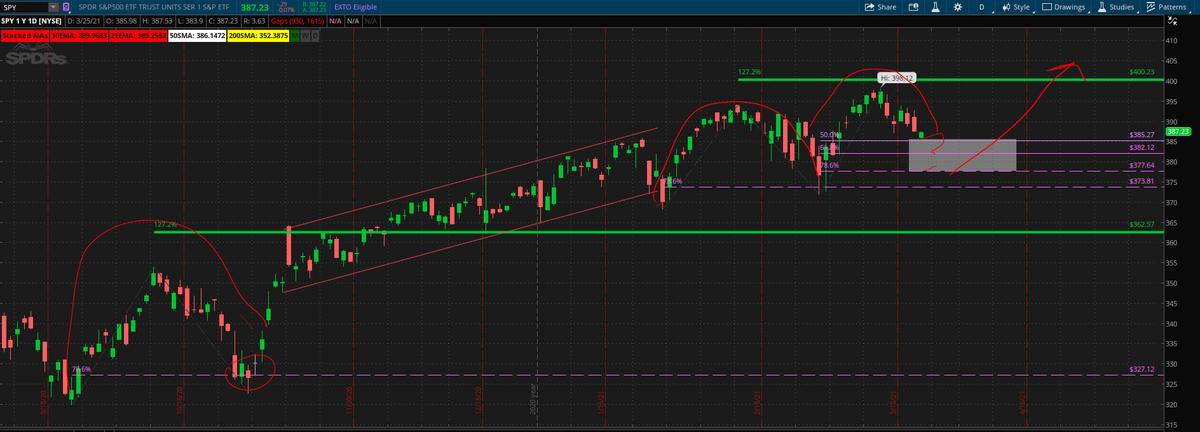Viewport: 1200px width, 432px height.
Task: Click the collapse chart arrows icon
Action: pyautogui.click(x=1172, y=21)
